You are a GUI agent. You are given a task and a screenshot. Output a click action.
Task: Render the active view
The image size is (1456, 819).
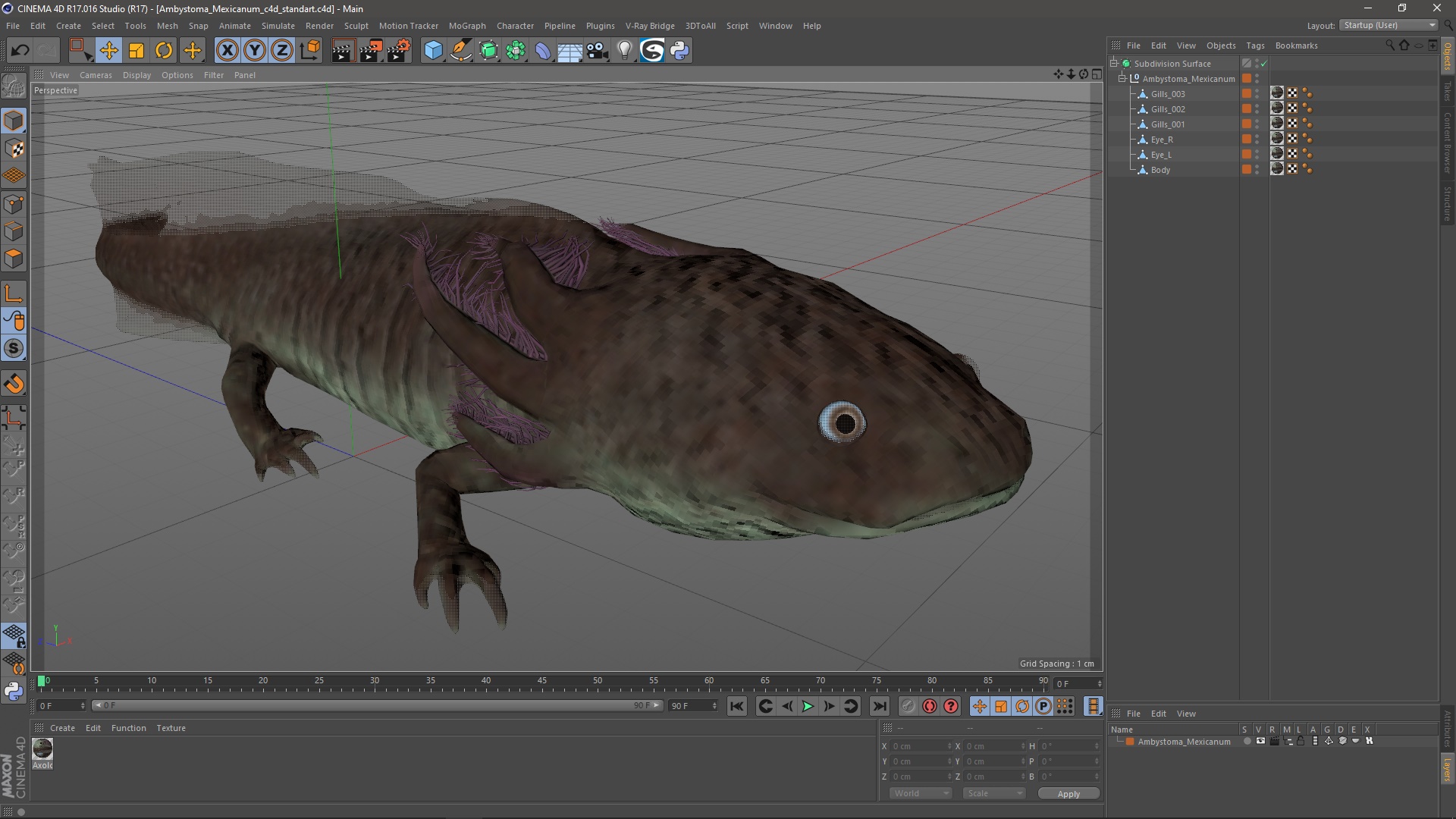(x=343, y=51)
